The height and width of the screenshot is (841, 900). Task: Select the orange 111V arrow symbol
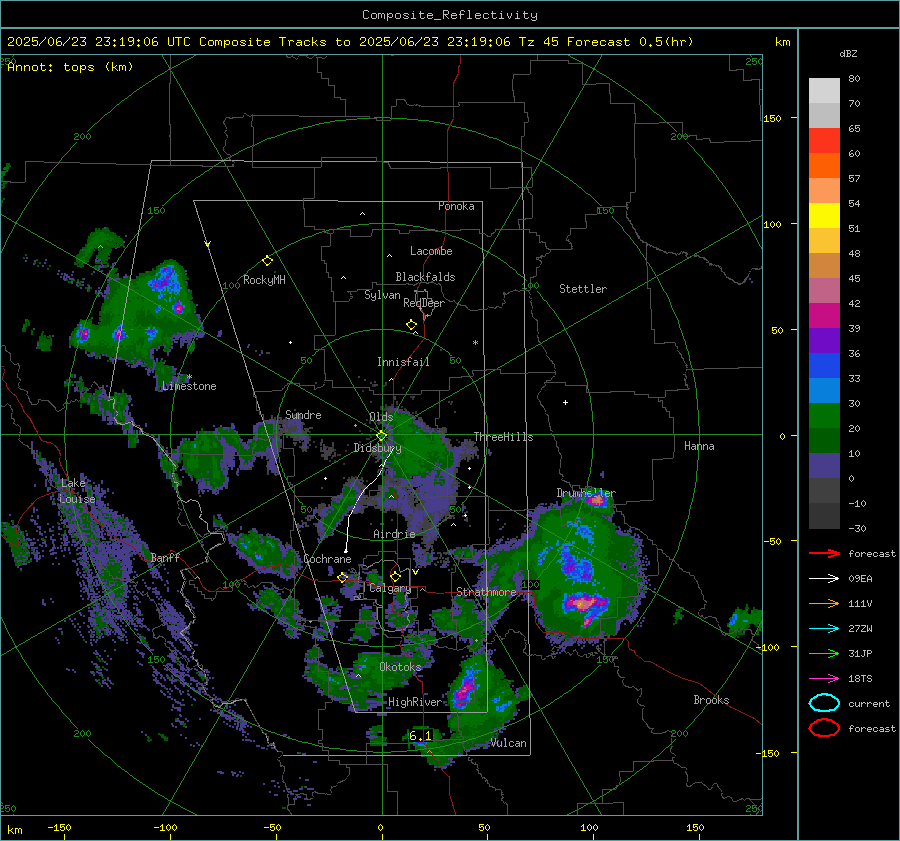click(x=824, y=603)
